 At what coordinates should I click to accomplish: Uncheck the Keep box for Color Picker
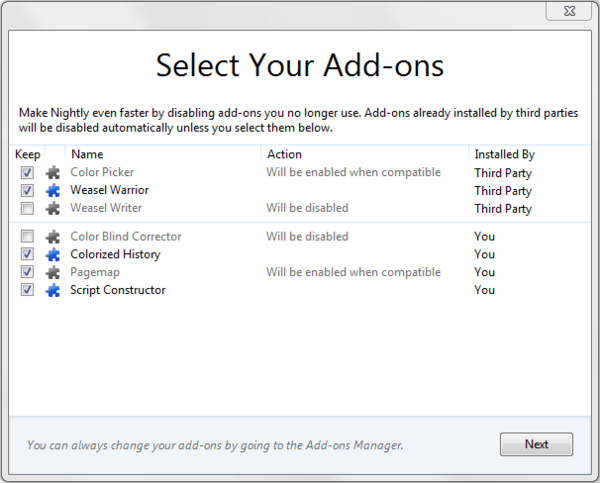27,172
